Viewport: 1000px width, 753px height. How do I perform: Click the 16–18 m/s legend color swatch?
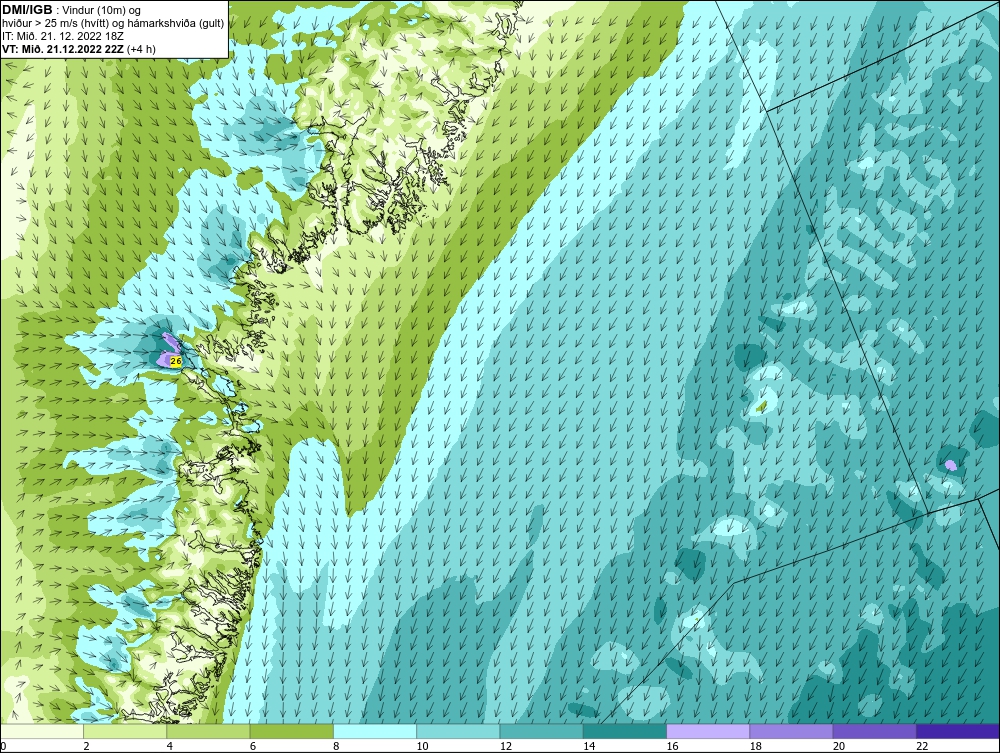click(708, 731)
